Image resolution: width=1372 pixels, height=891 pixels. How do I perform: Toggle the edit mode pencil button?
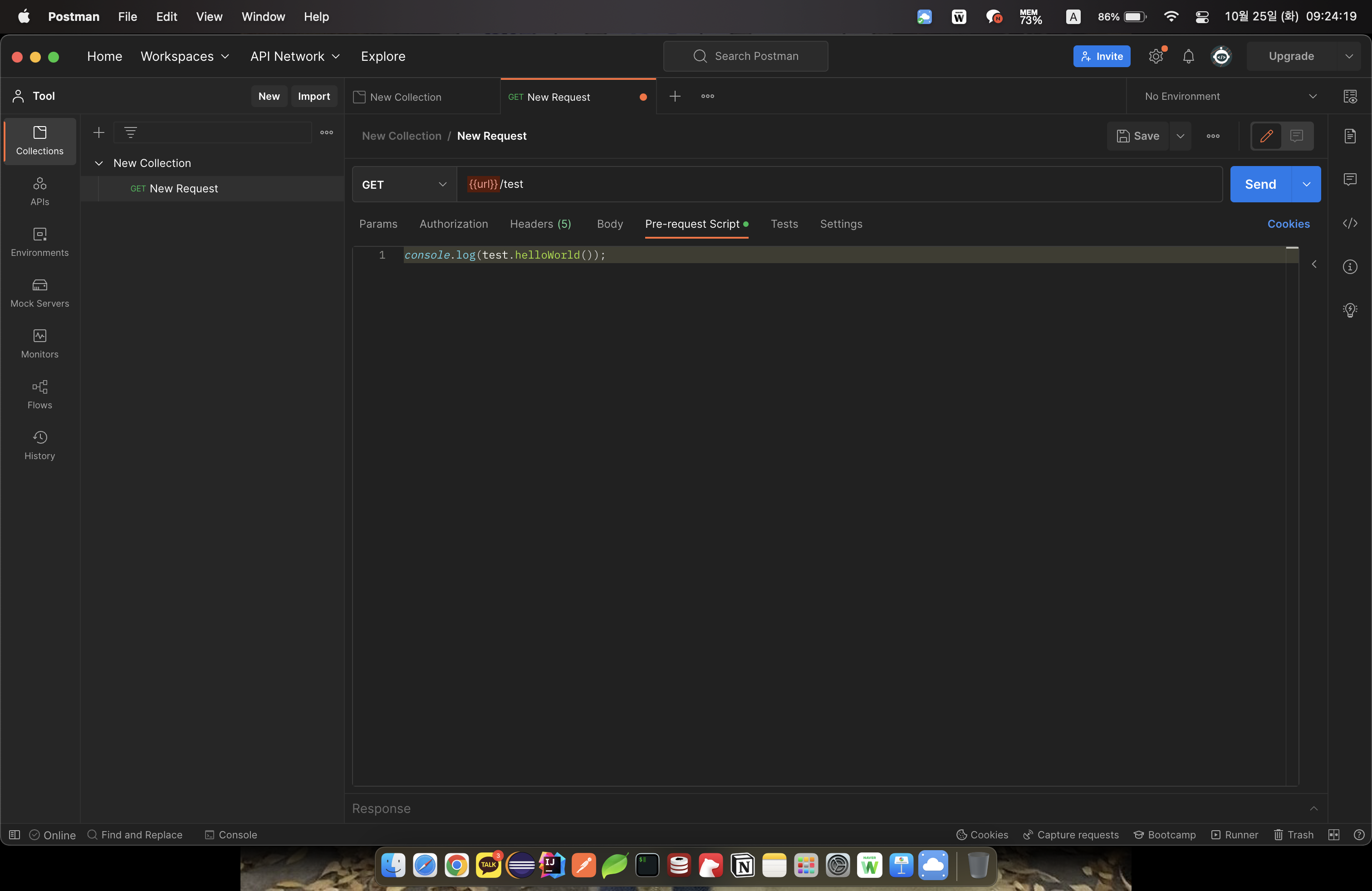1266,136
